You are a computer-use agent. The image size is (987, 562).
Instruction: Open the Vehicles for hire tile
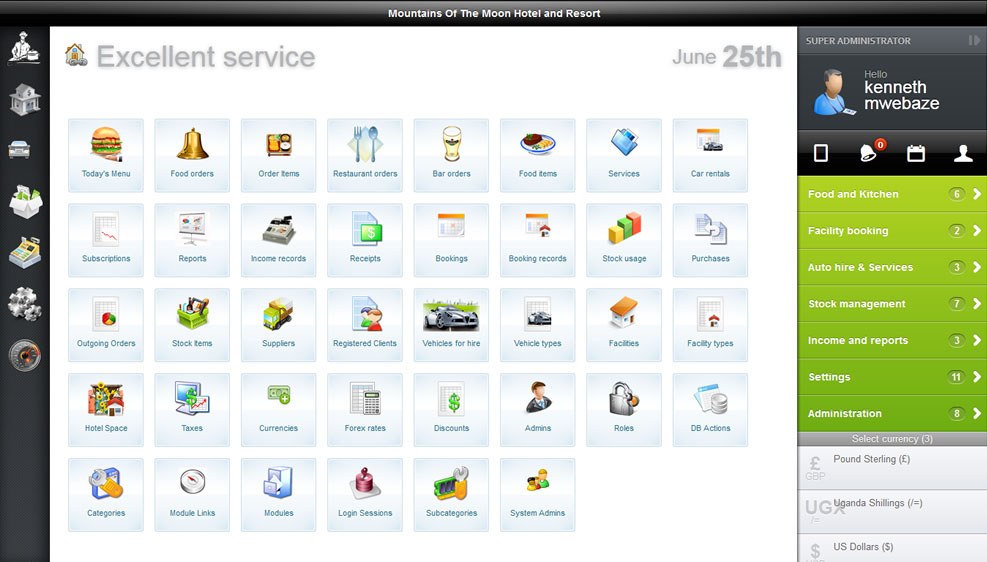point(451,325)
